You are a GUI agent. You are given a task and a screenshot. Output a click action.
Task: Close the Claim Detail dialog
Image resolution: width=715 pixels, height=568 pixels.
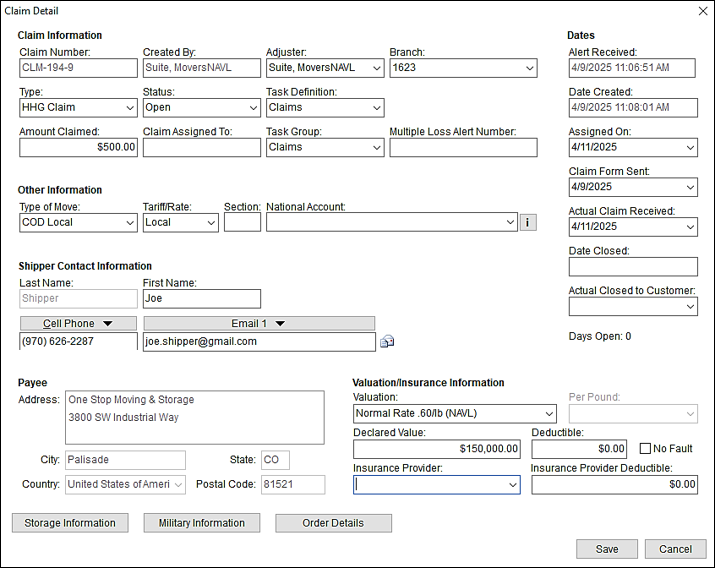(x=701, y=10)
